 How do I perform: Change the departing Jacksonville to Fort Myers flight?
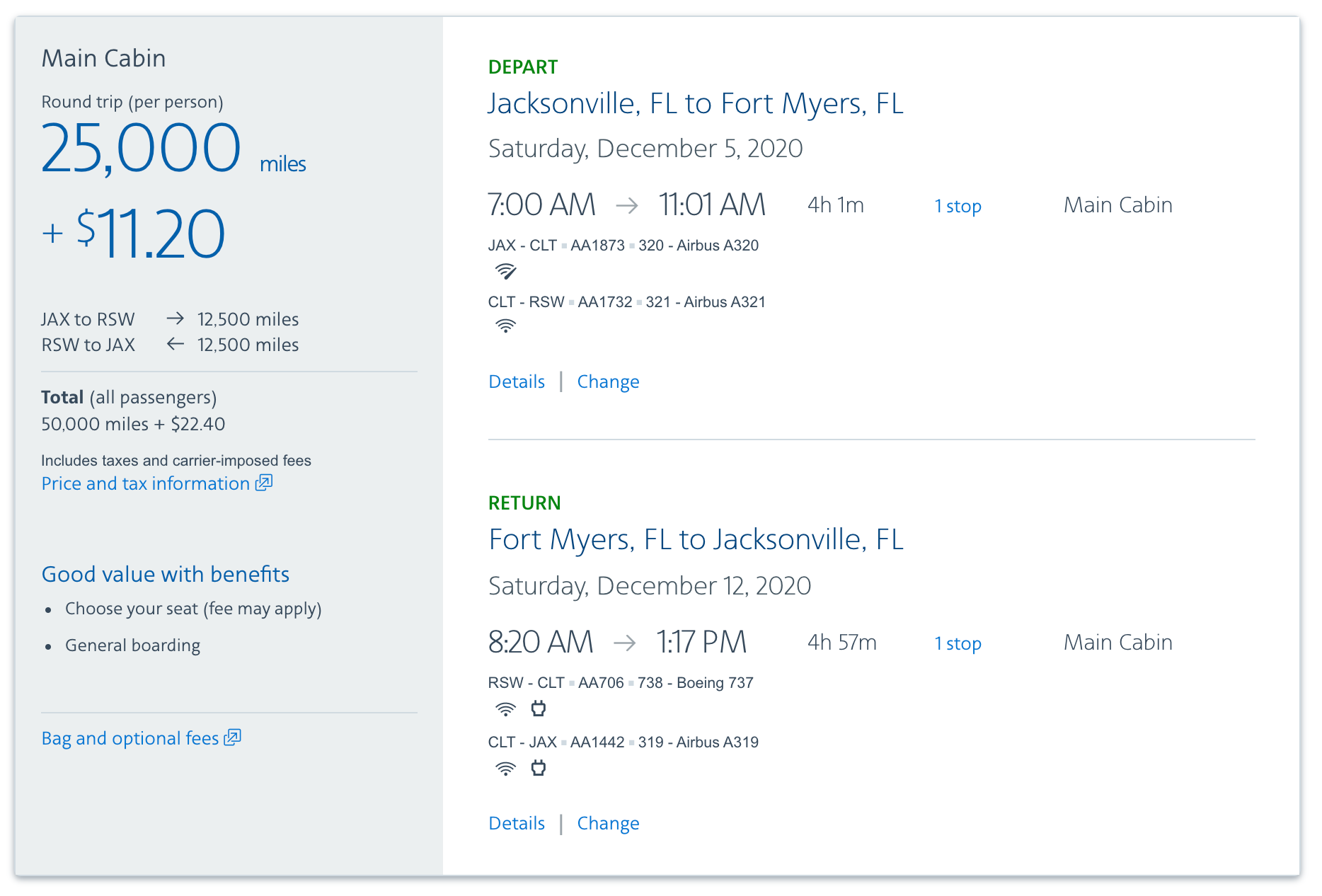(x=608, y=381)
